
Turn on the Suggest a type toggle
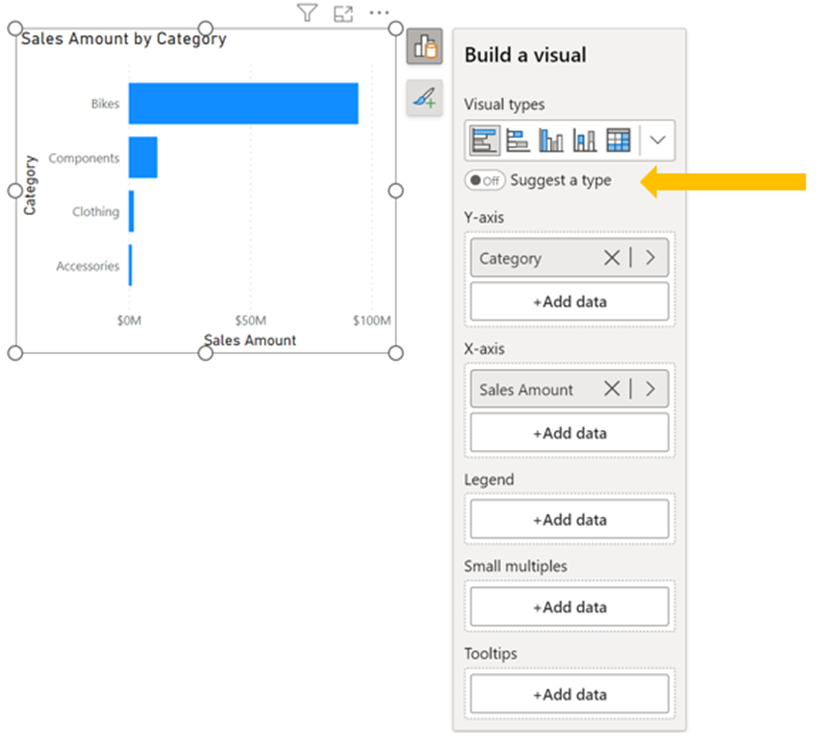coord(485,181)
